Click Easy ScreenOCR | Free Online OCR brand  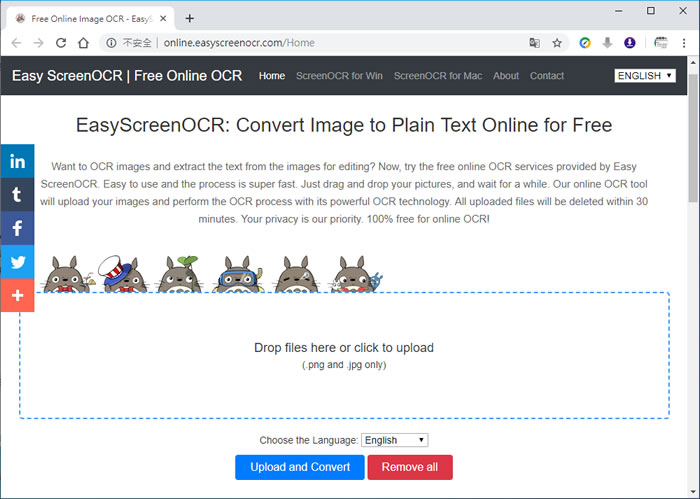(127, 76)
